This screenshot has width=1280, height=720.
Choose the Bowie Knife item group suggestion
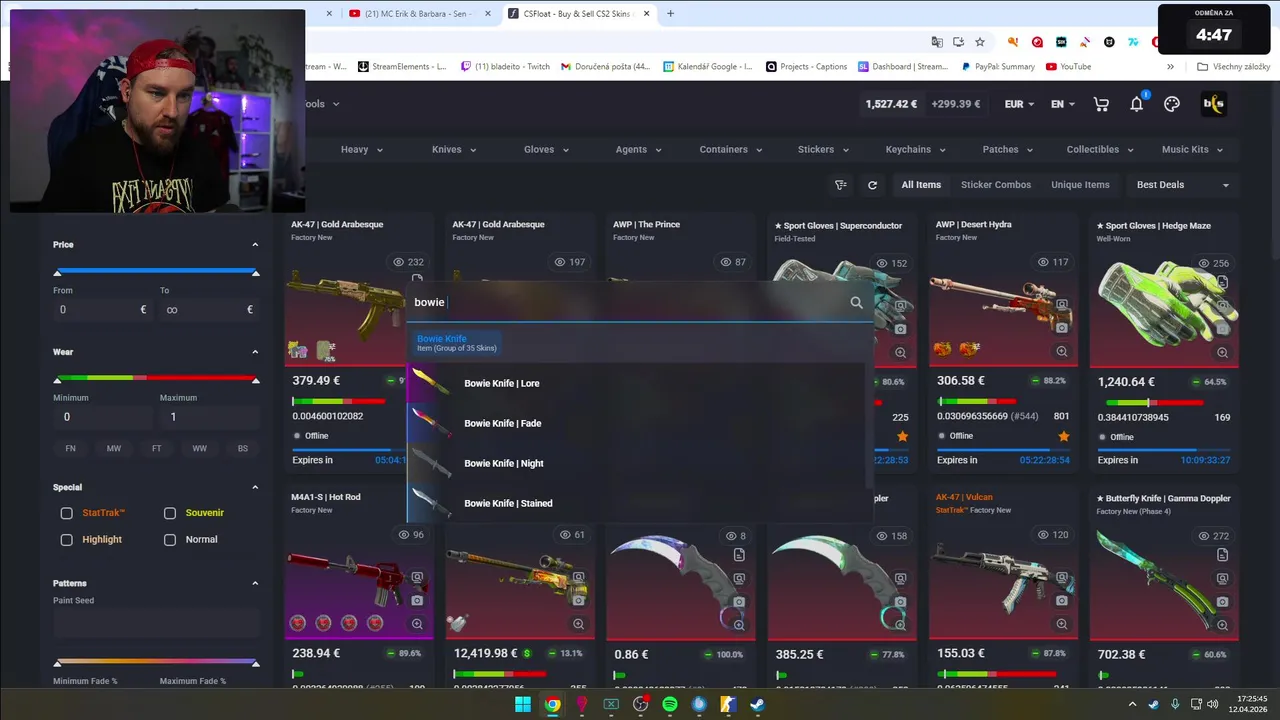pyautogui.click(x=458, y=343)
